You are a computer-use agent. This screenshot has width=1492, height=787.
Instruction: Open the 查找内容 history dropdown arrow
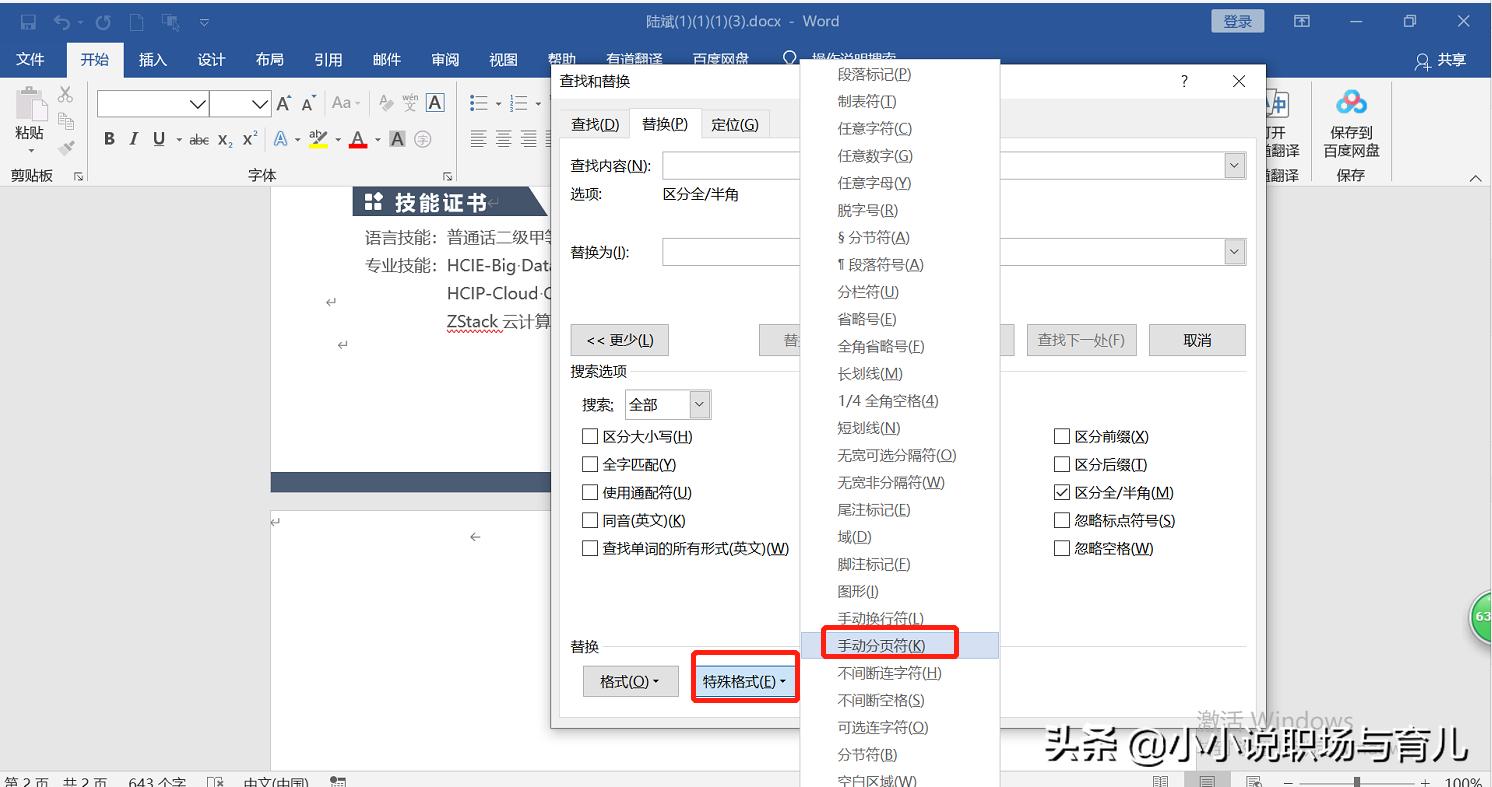tap(1233, 165)
